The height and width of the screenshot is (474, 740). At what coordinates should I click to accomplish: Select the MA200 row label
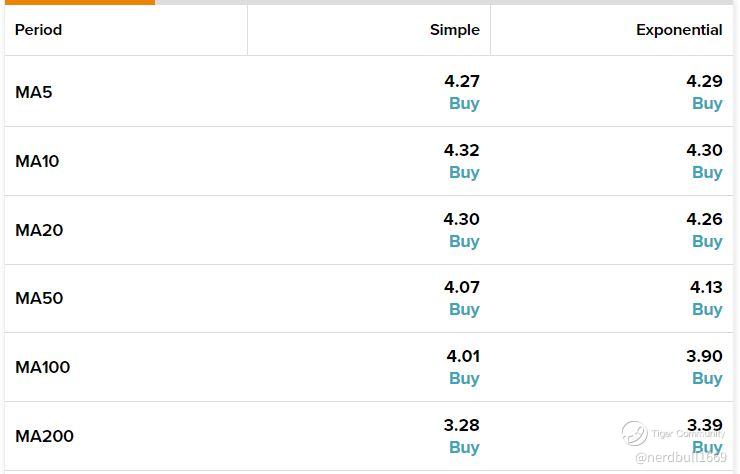pyautogui.click(x=44, y=436)
